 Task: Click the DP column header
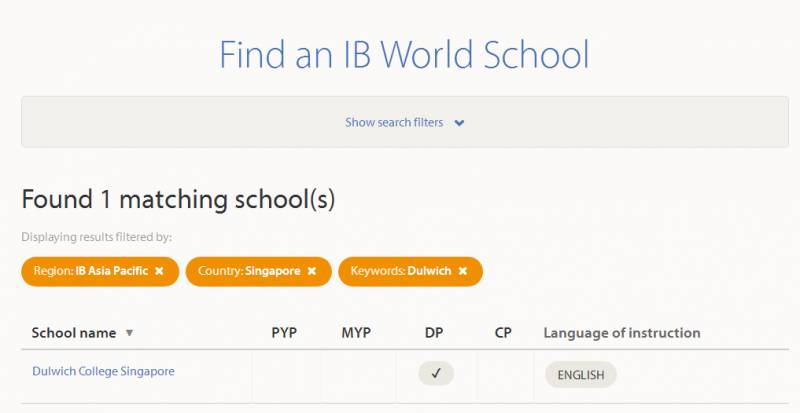pos(434,333)
